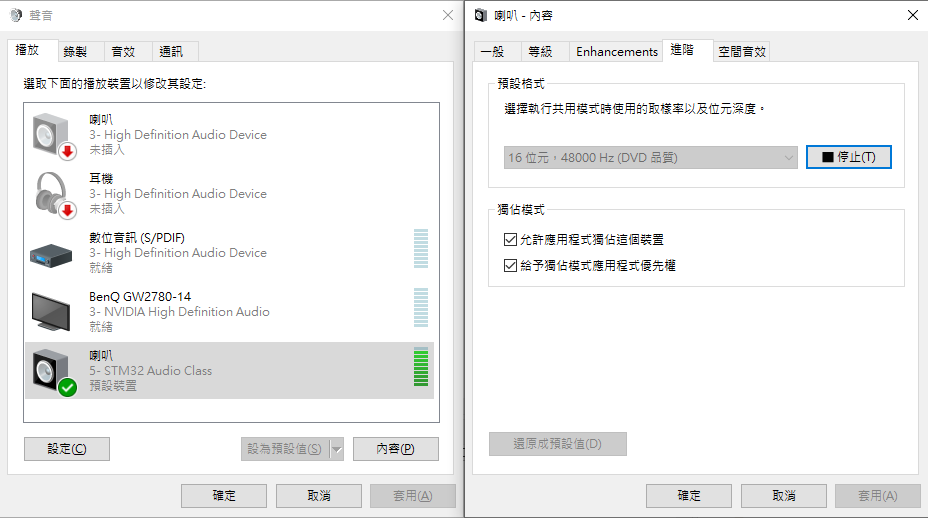This screenshot has height=518, width=928.
Task: Click 還原成預設值(D) button
Action: (x=558, y=444)
